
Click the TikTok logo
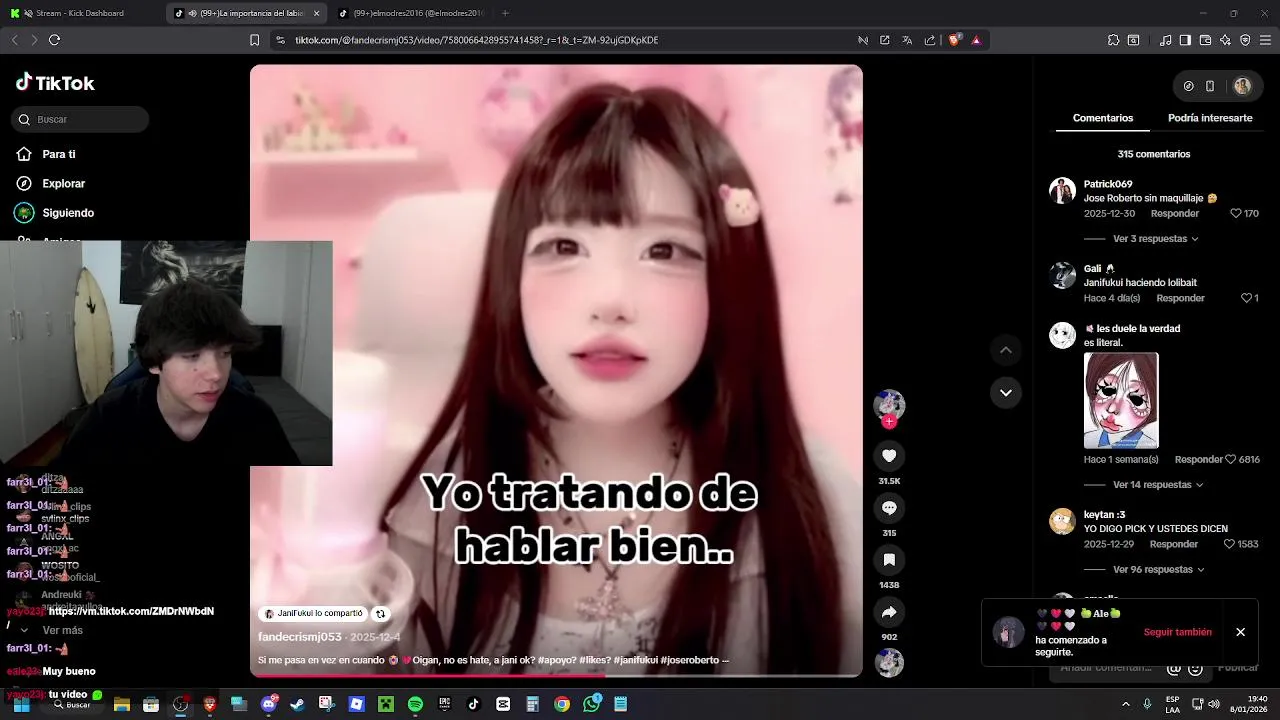(x=55, y=83)
